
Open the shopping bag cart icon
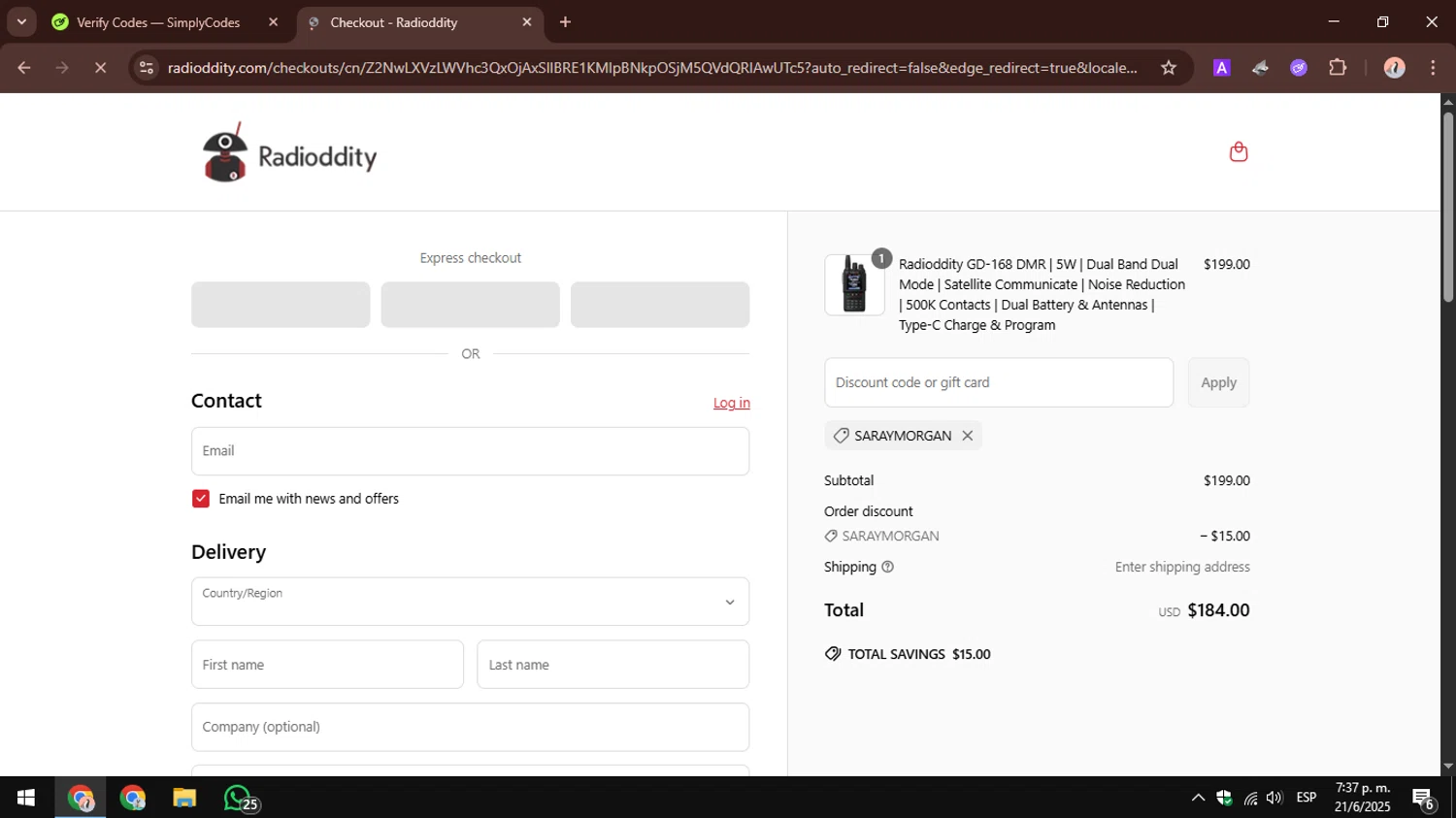[1238, 151]
